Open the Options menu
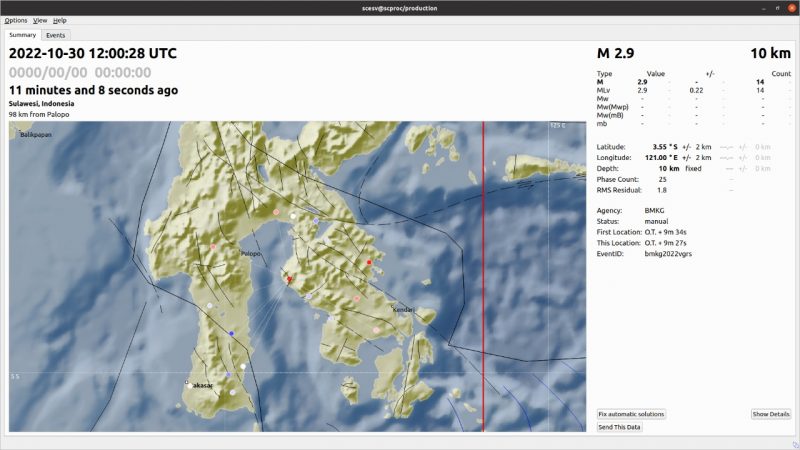Viewport: 800px width, 450px height. coord(16,20)
